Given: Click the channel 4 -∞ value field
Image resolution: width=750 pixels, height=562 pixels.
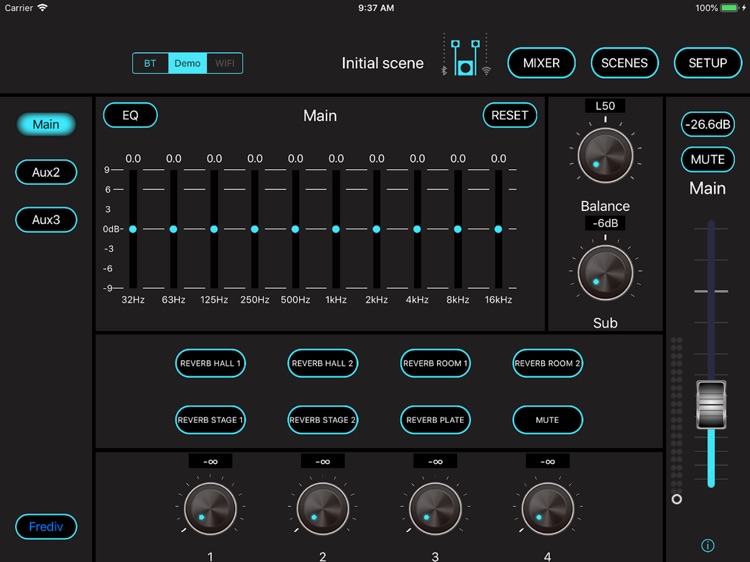Looking at the screenshot, I should tap(547, 461).
